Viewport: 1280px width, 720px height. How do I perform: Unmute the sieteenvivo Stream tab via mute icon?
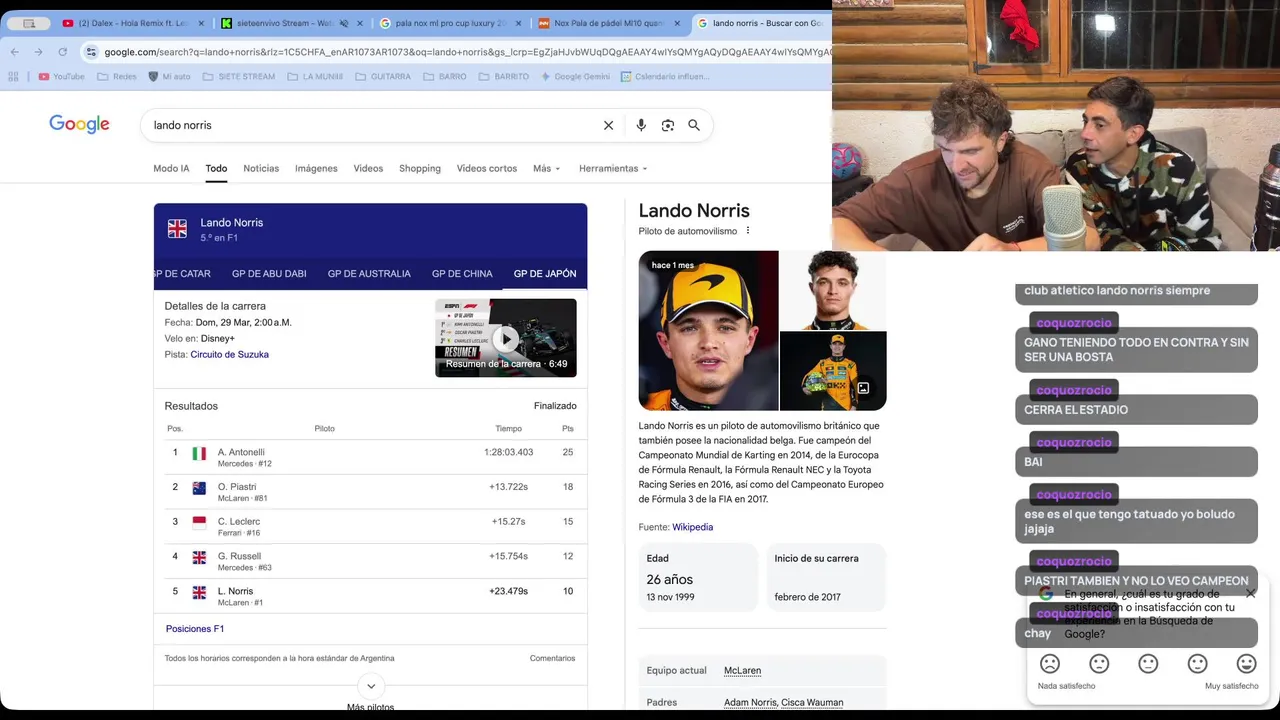pos(344,23)
